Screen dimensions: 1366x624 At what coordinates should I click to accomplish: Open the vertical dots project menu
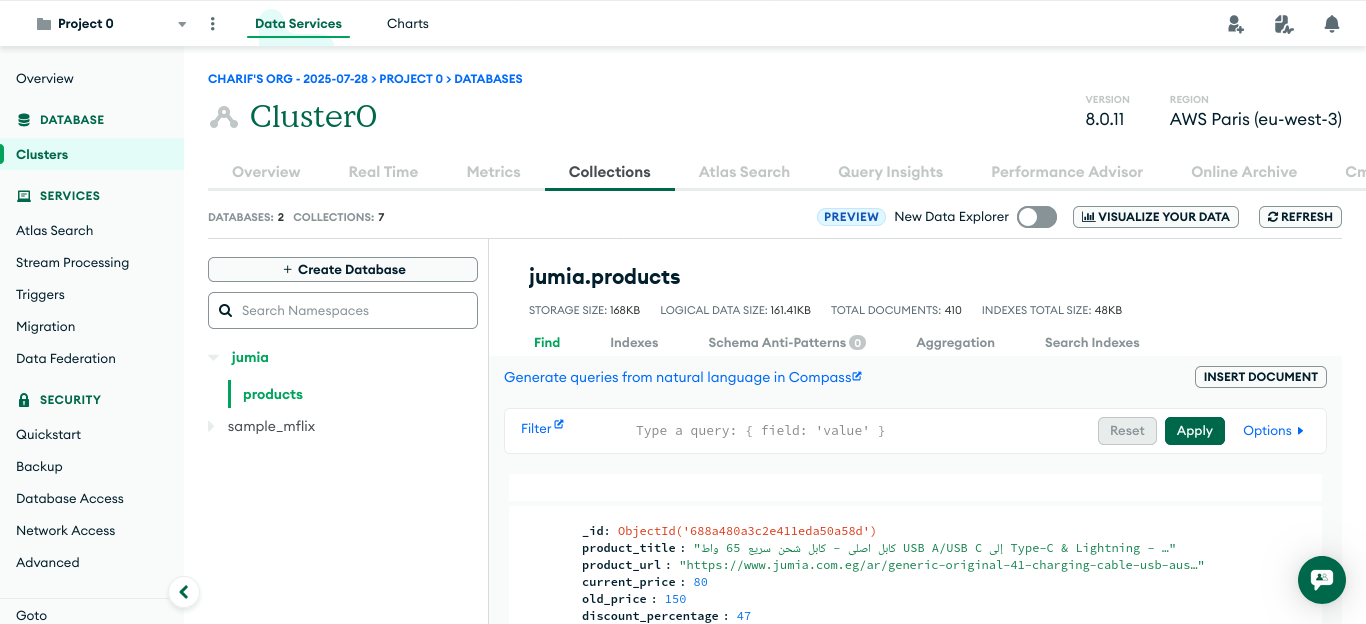(212, 24)
